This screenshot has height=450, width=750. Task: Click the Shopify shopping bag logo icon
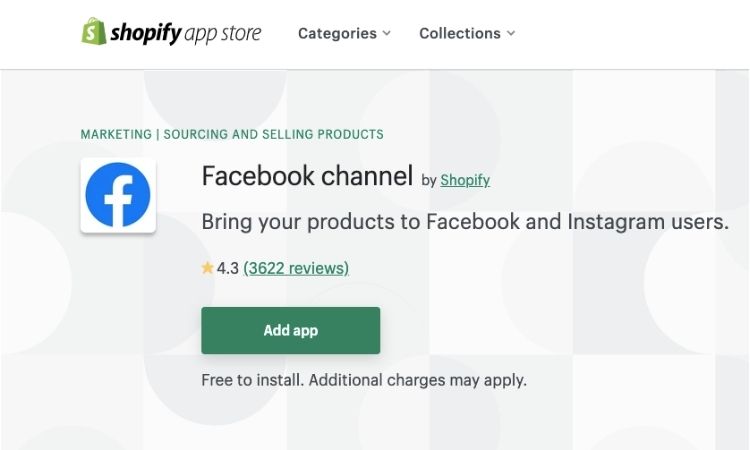coord(94,32)
